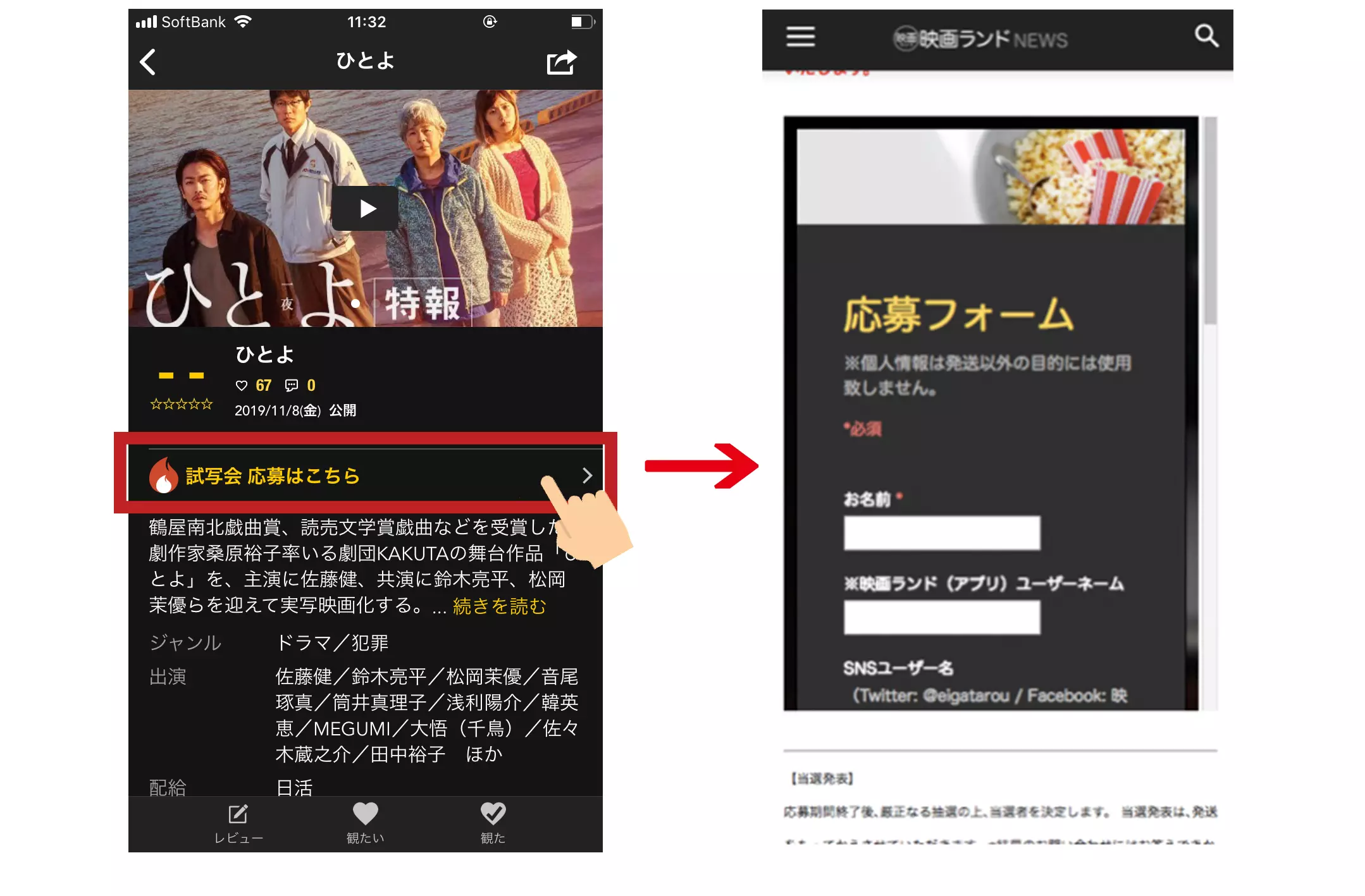
Task: Tap the popcorn banner image in form
Action: 991,176
